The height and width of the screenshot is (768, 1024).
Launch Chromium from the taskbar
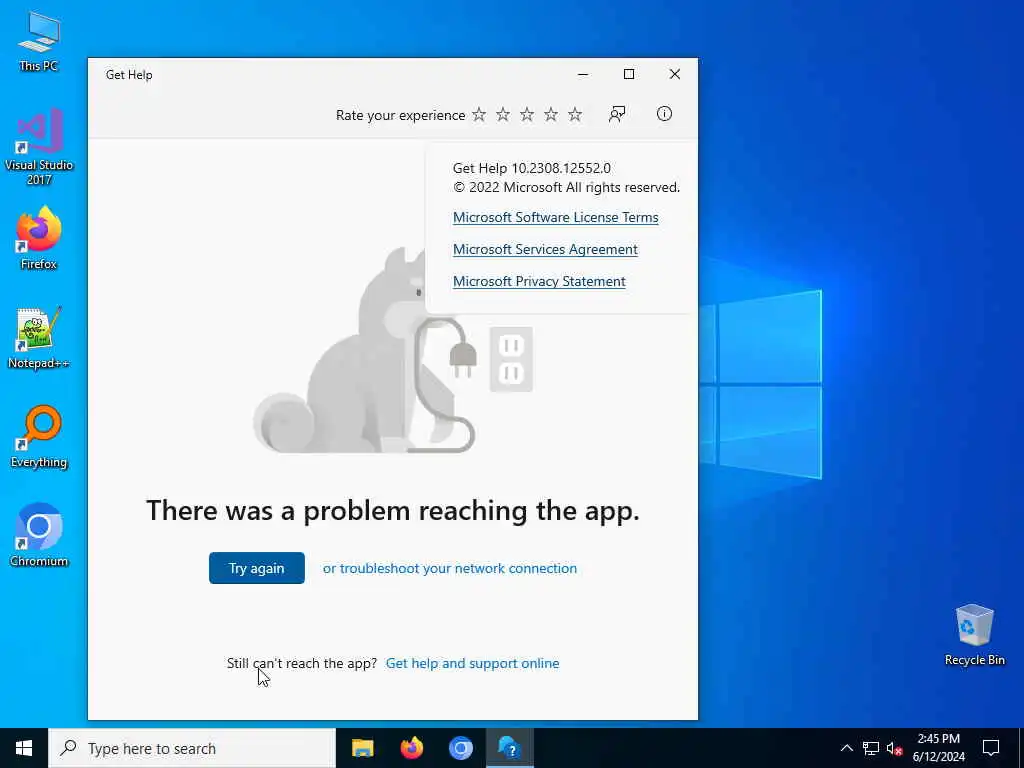(460, 748)
